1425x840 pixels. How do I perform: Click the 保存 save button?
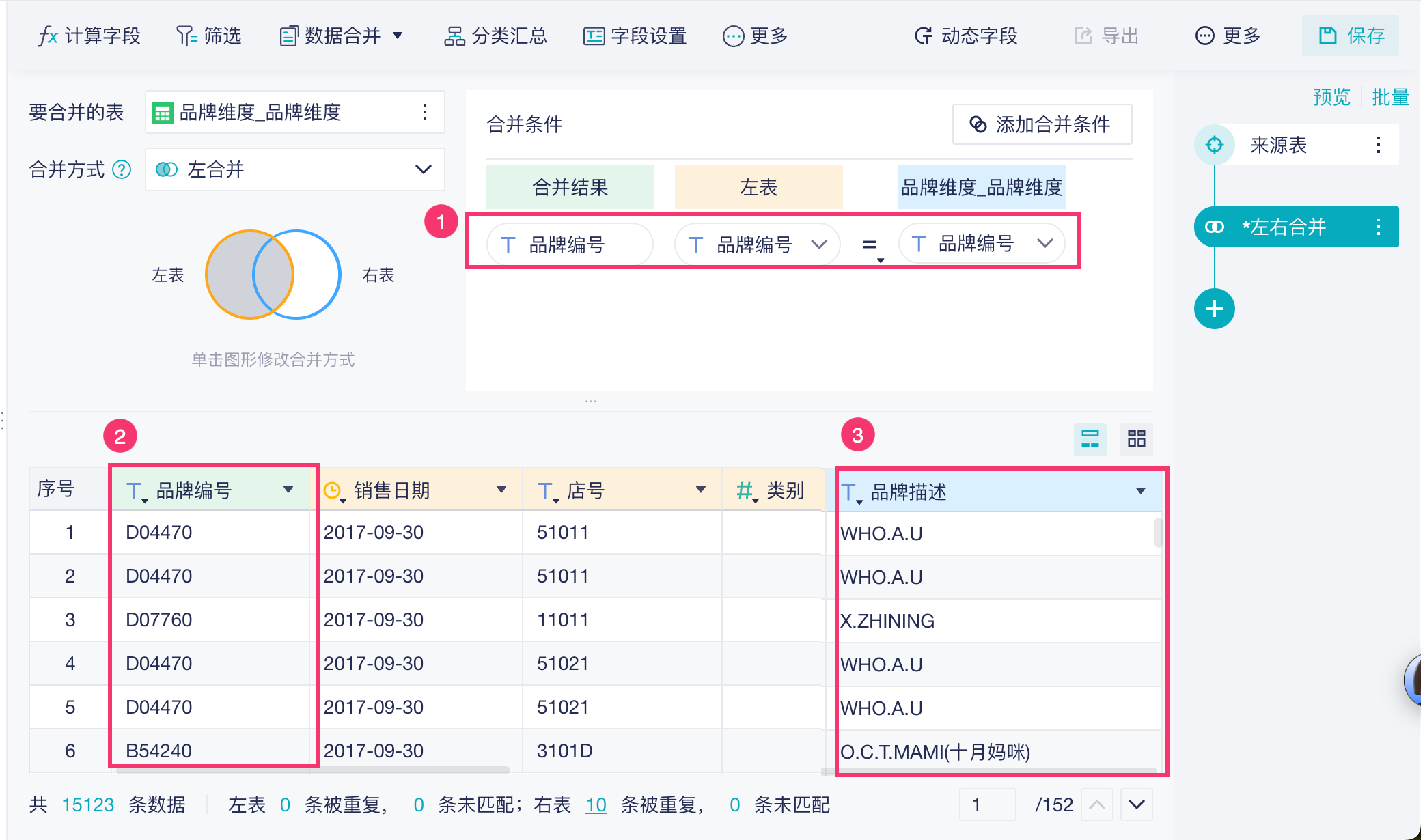pyautogui.click(x=1351, y=36)
